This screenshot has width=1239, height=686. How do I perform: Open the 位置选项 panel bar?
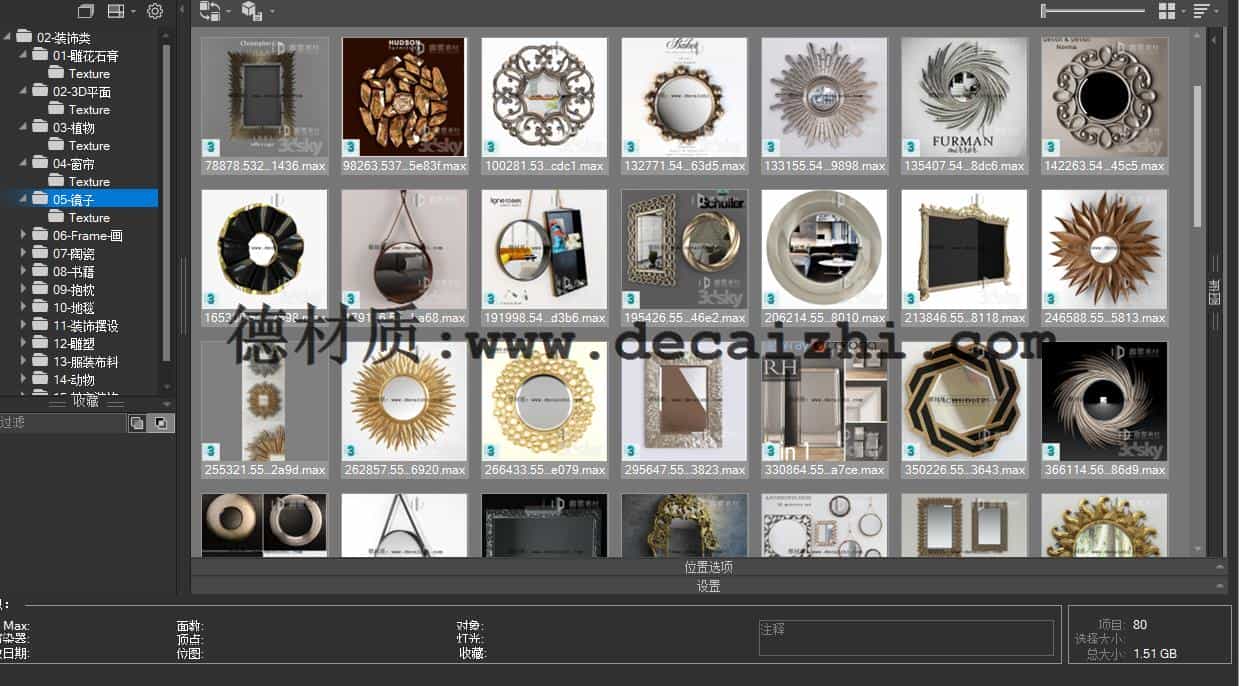[708, 567]
